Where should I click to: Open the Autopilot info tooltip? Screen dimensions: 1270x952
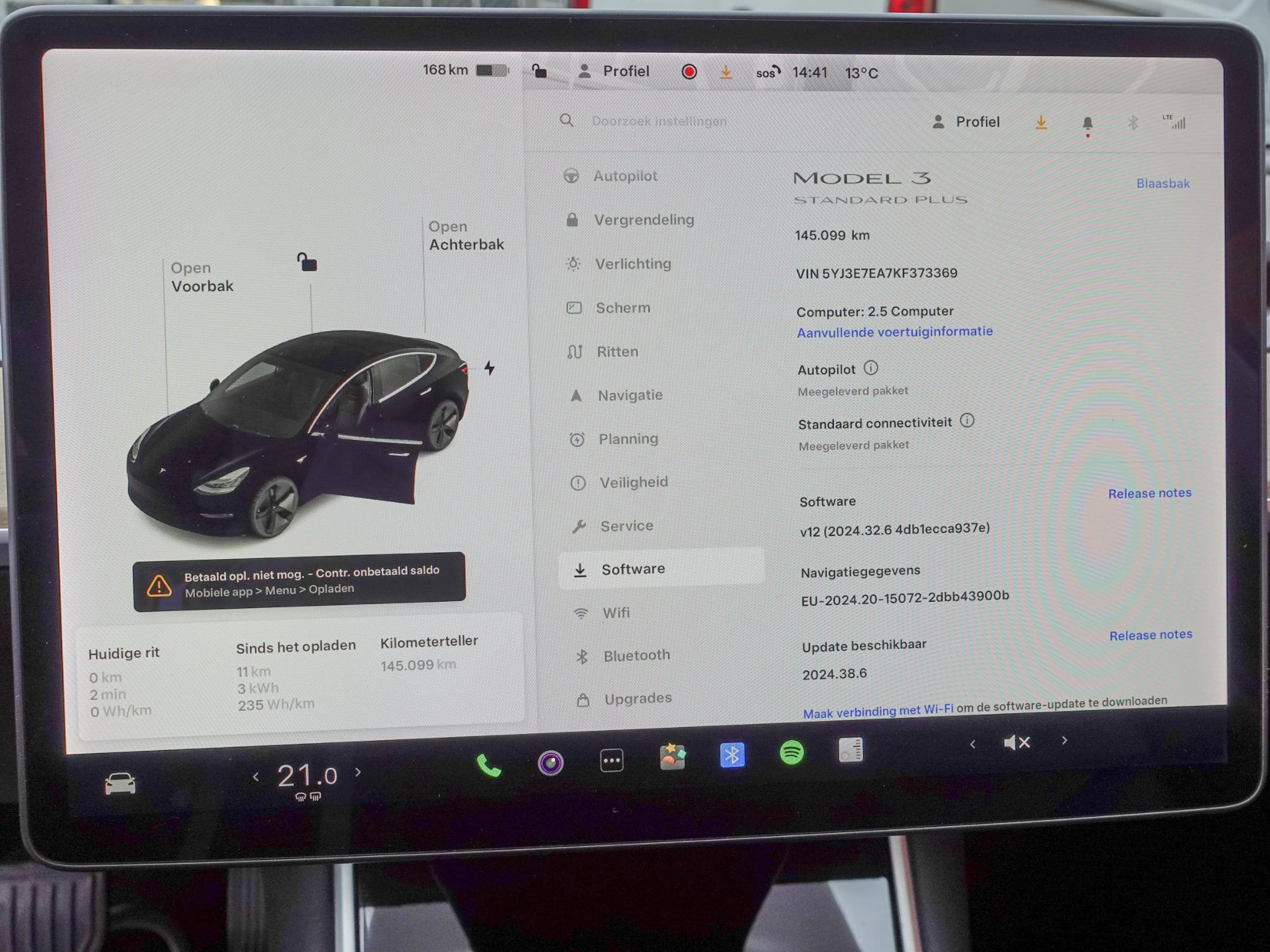[871, 368]
